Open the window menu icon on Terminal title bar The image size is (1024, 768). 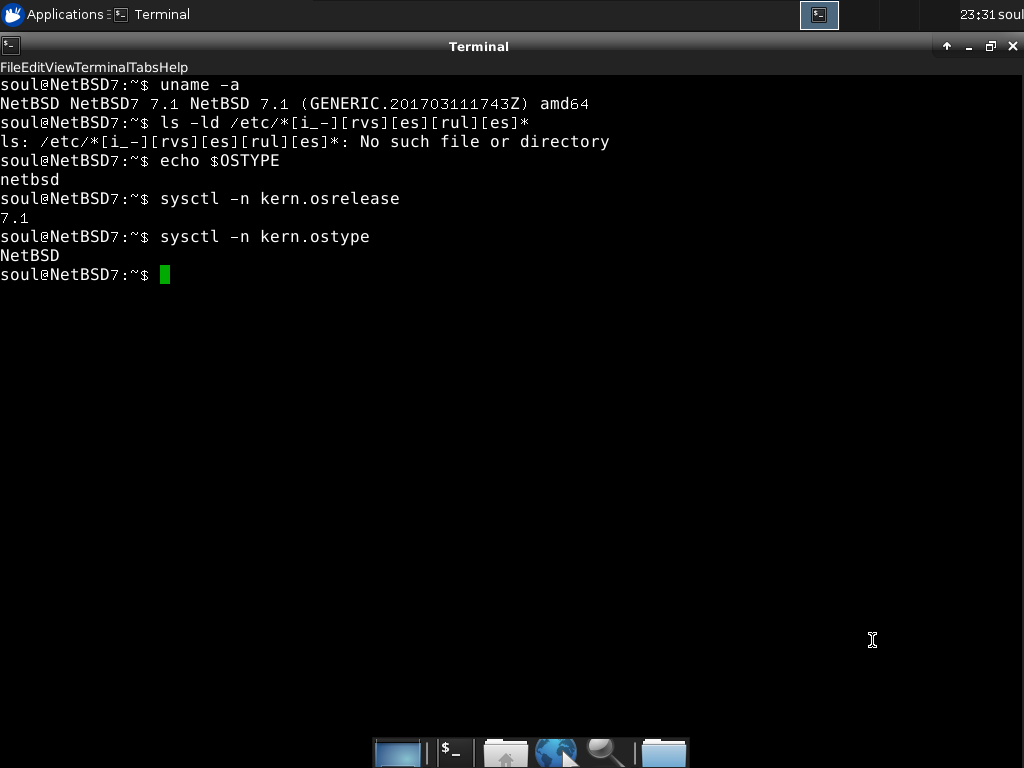[10, 46]
